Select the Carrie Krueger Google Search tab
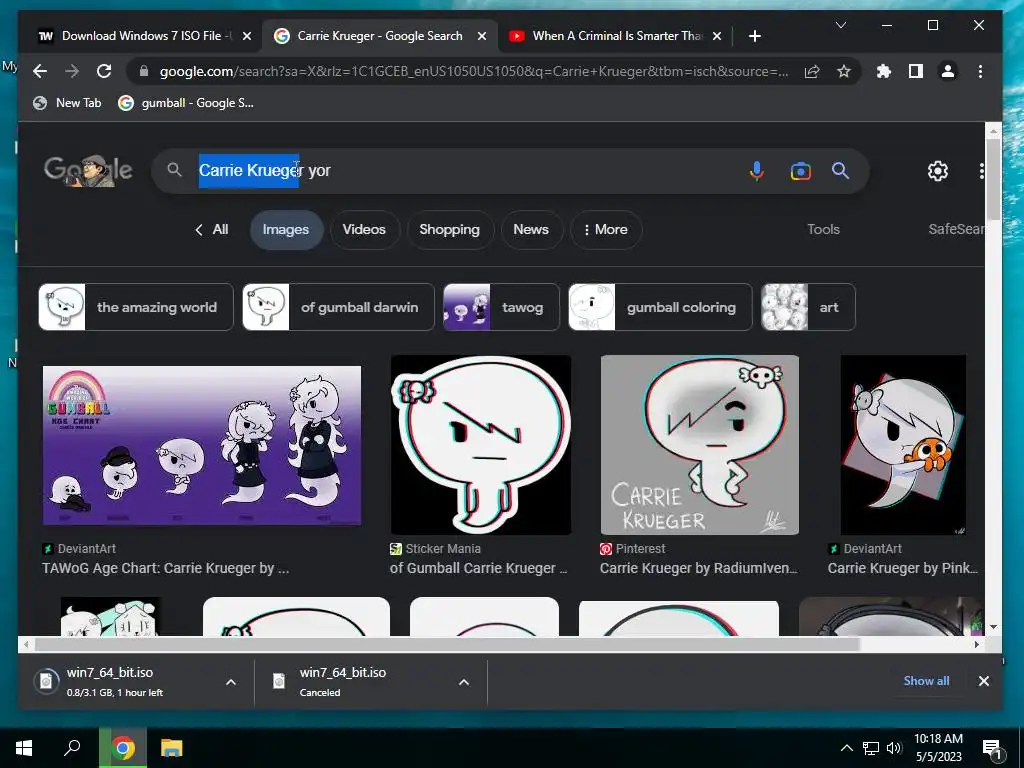1024x768 pixels. (380, 36)
